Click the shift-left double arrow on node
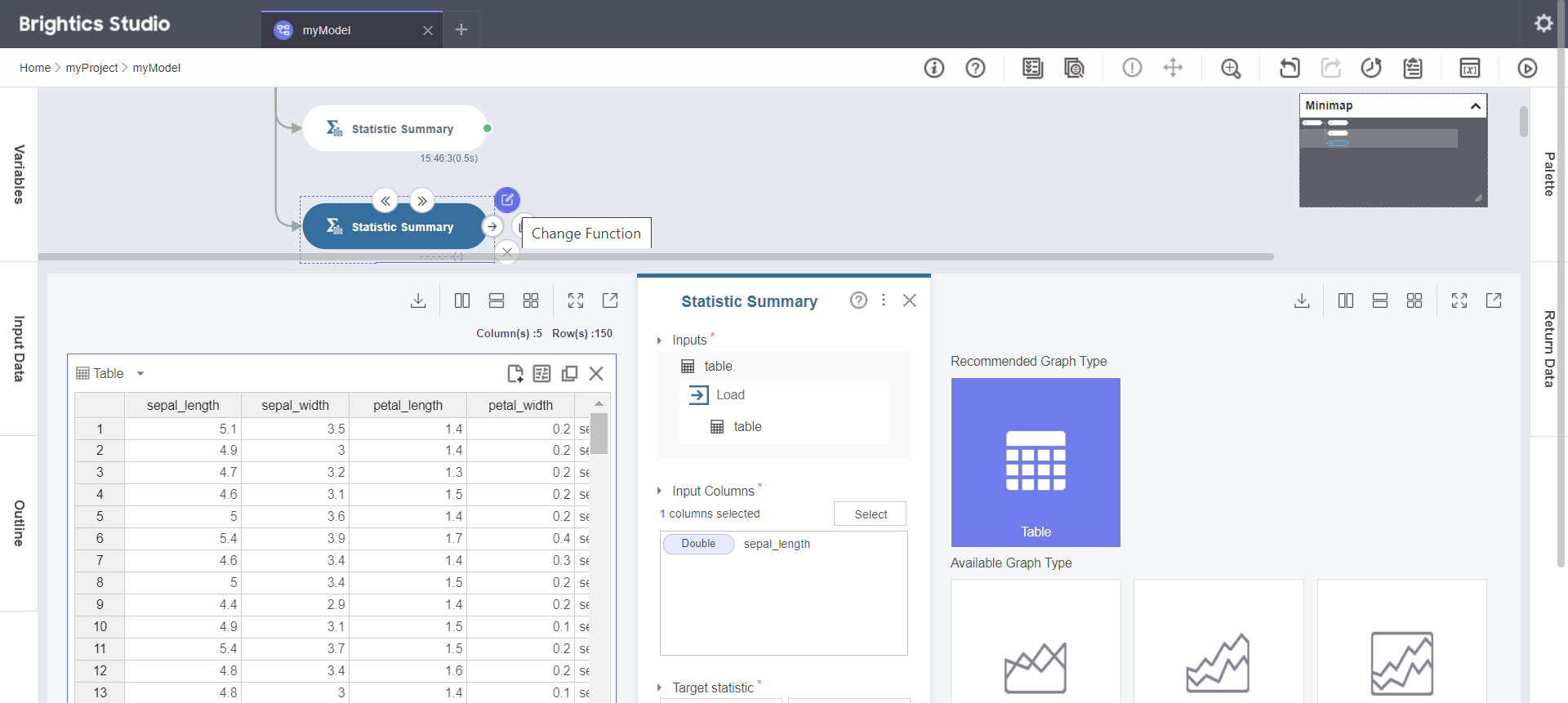The width and height of the screenshot is (1568, 703). [x=385, y=201]
